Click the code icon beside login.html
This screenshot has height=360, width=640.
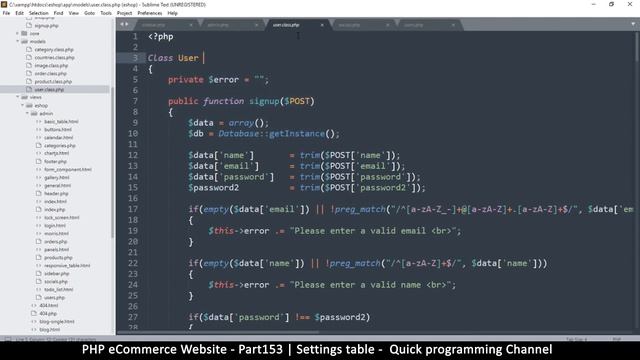click(39, 225)
